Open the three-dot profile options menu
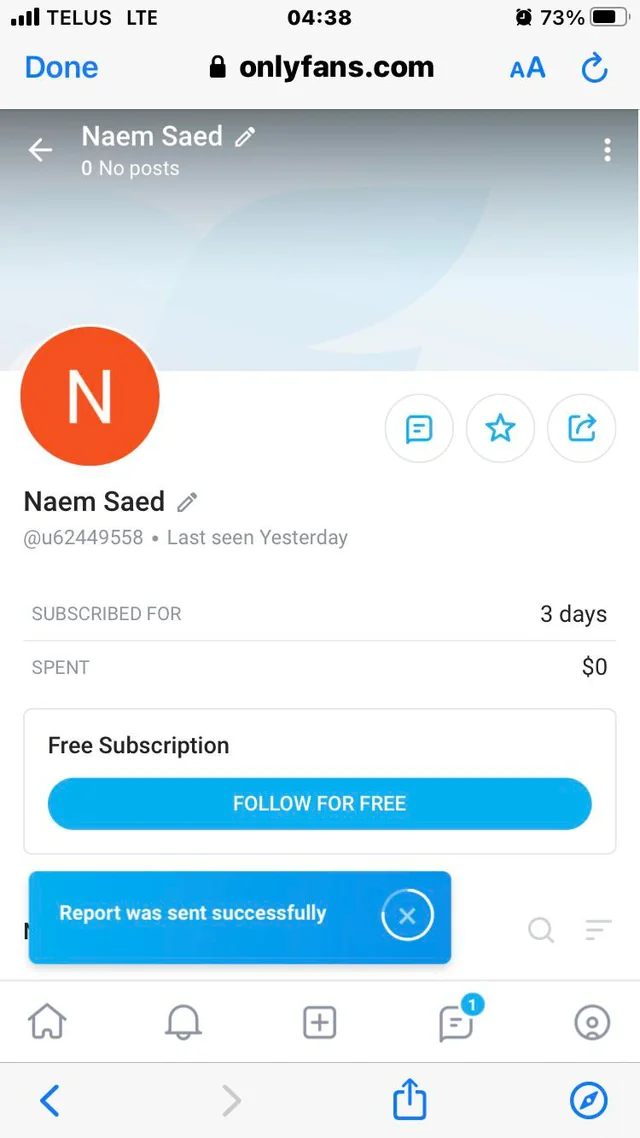Screen dimensions: 640x1138 coord(607,149)
